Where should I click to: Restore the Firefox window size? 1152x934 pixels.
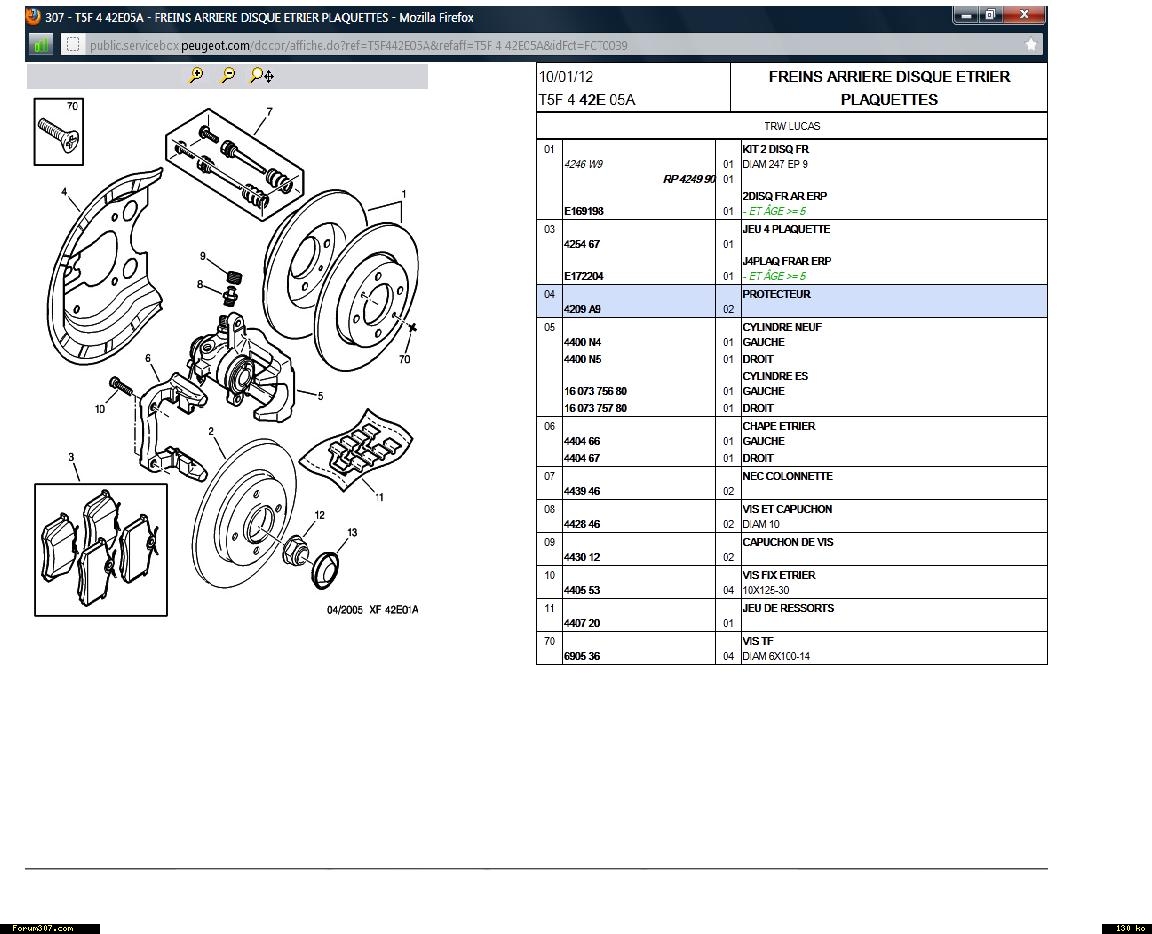coord(989,15)
